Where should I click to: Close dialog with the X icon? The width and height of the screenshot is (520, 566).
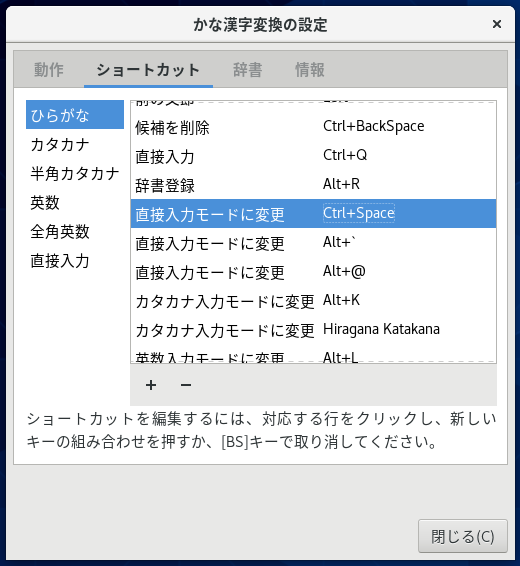click(x=497, y=24)
